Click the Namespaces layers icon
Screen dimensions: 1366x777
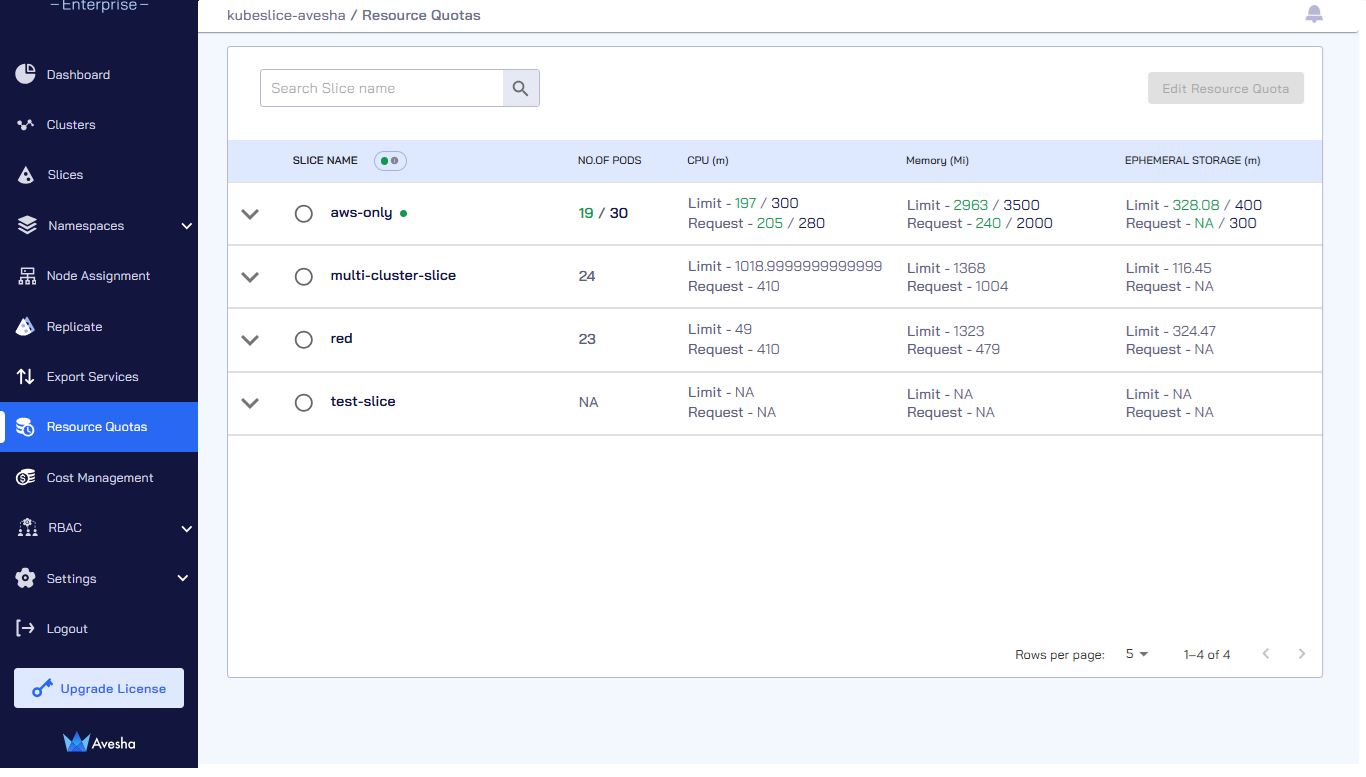27,225
